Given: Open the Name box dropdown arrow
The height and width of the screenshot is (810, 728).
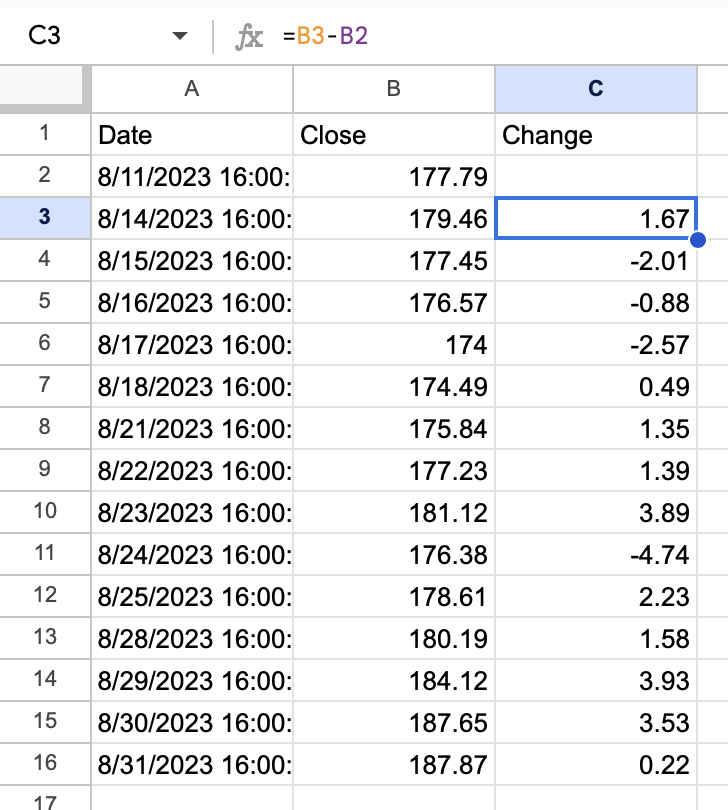Looking at the screenshot, I should tap(179, 36).
